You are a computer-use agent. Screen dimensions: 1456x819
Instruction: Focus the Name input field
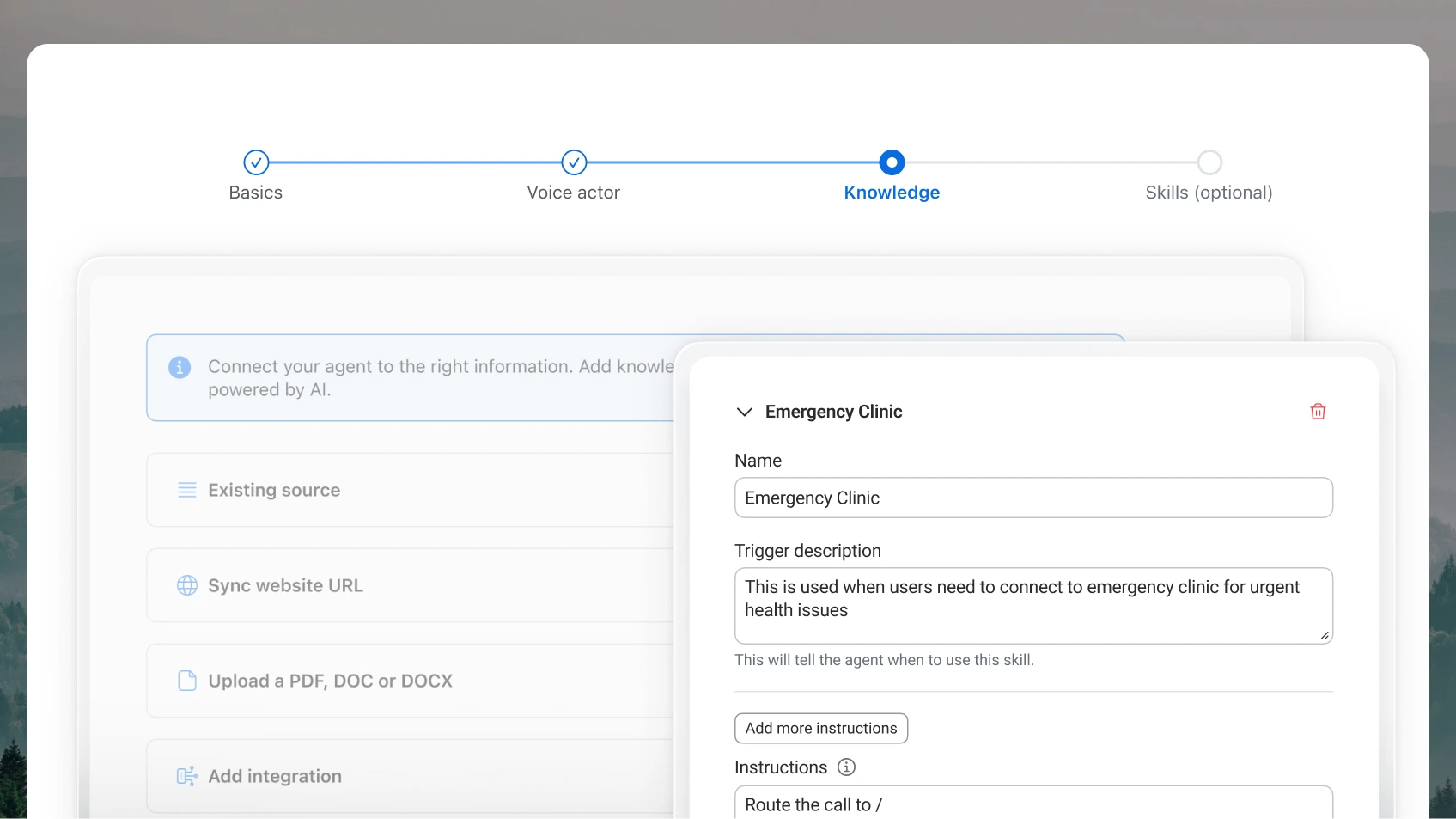click(1033, 498)
